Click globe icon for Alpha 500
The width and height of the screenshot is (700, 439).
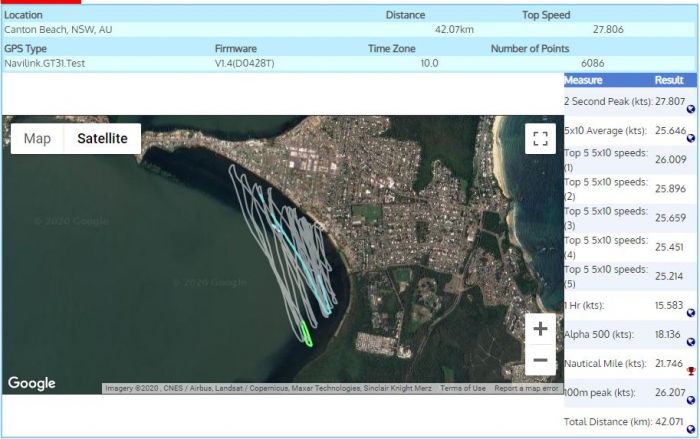(x=690, y=342)
